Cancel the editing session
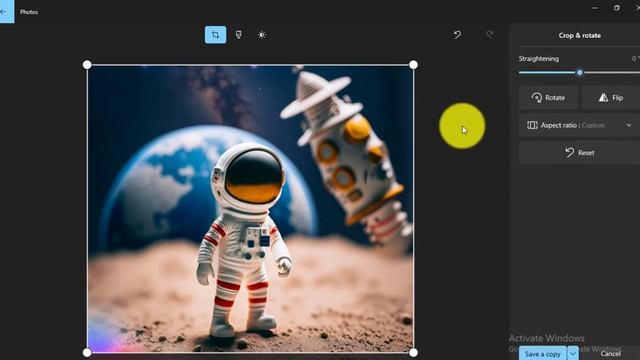640x360 pixels. click(611, 353)
